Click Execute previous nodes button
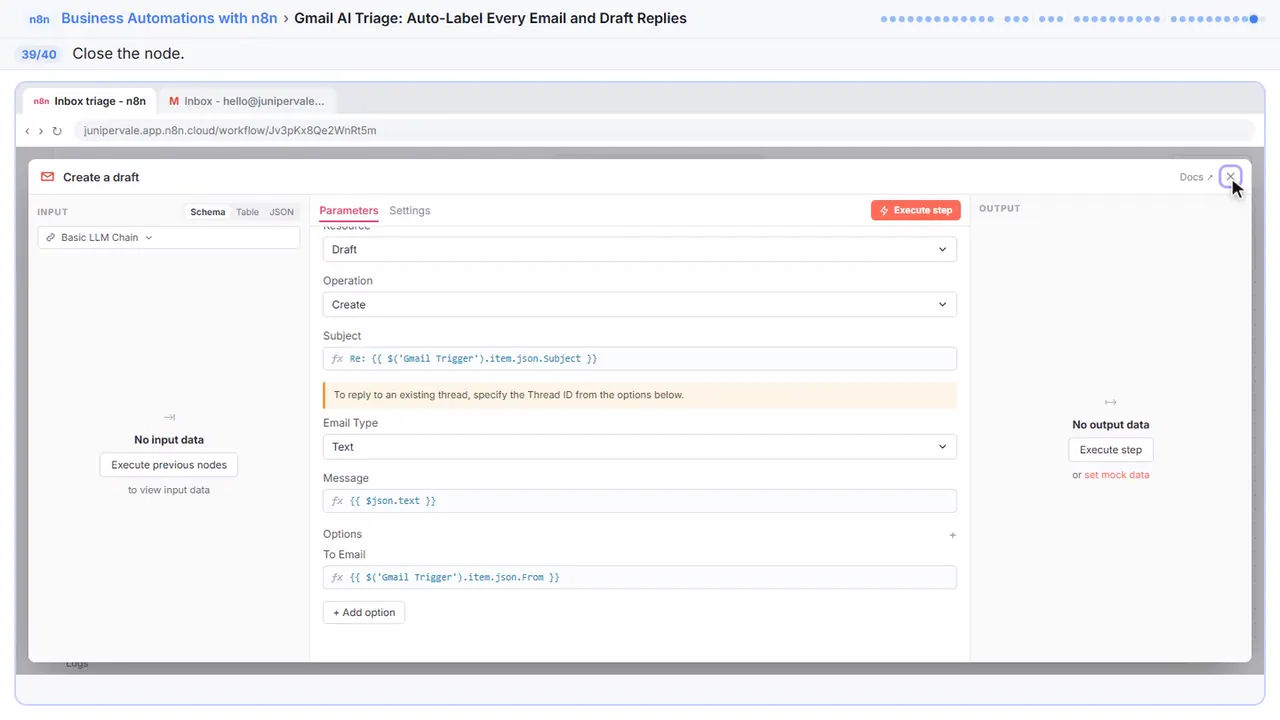 [169, 465]
